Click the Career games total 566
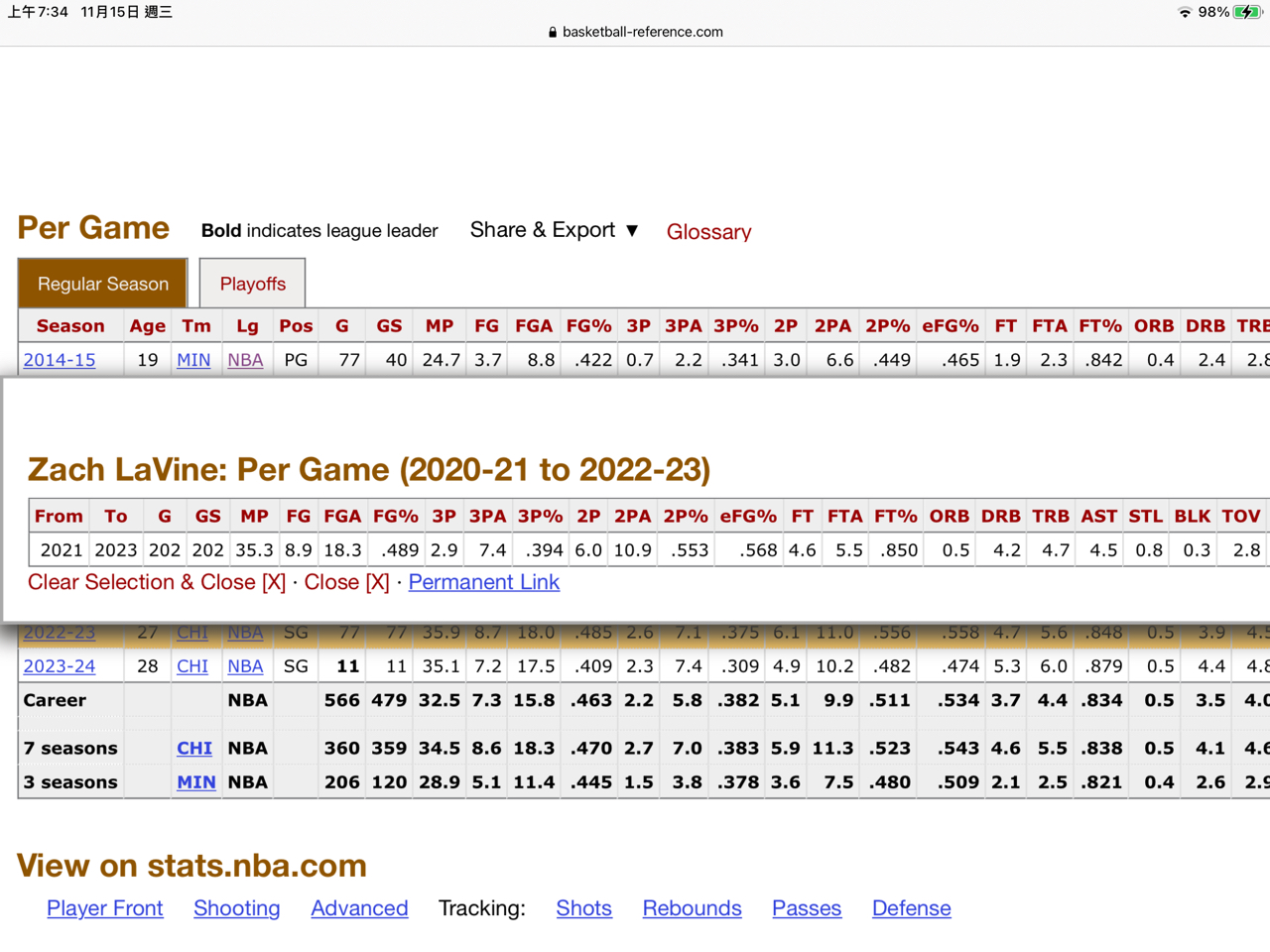The image size is (1270, 952). point(341,700)
